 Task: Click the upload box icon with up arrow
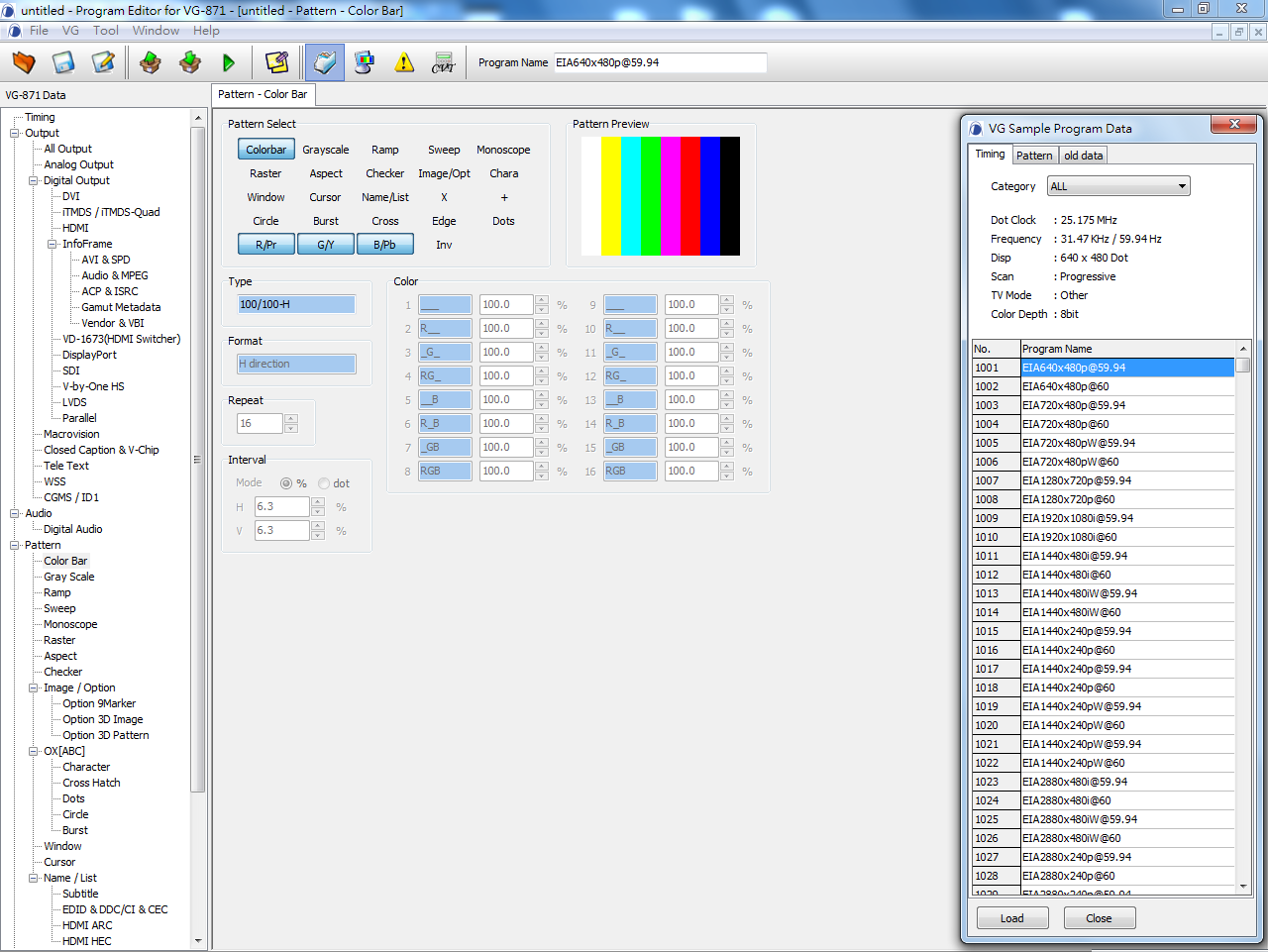[x=151, y=62]
